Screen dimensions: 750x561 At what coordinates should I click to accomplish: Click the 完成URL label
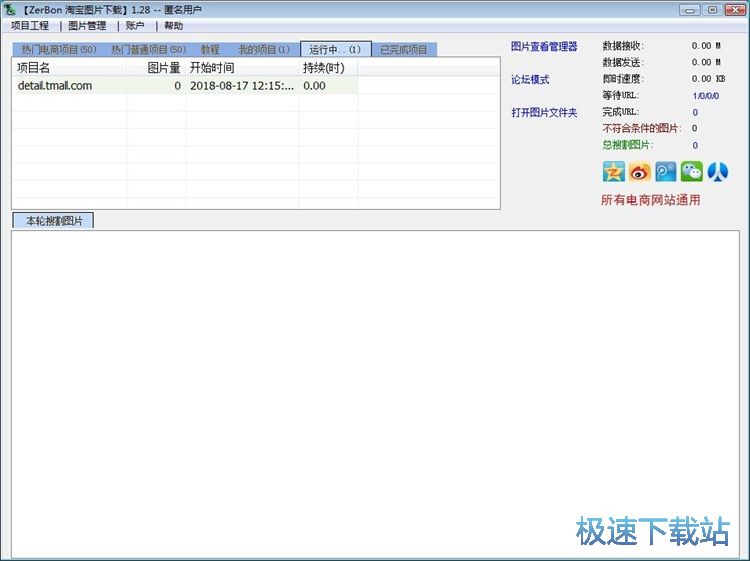click(620, 112)
